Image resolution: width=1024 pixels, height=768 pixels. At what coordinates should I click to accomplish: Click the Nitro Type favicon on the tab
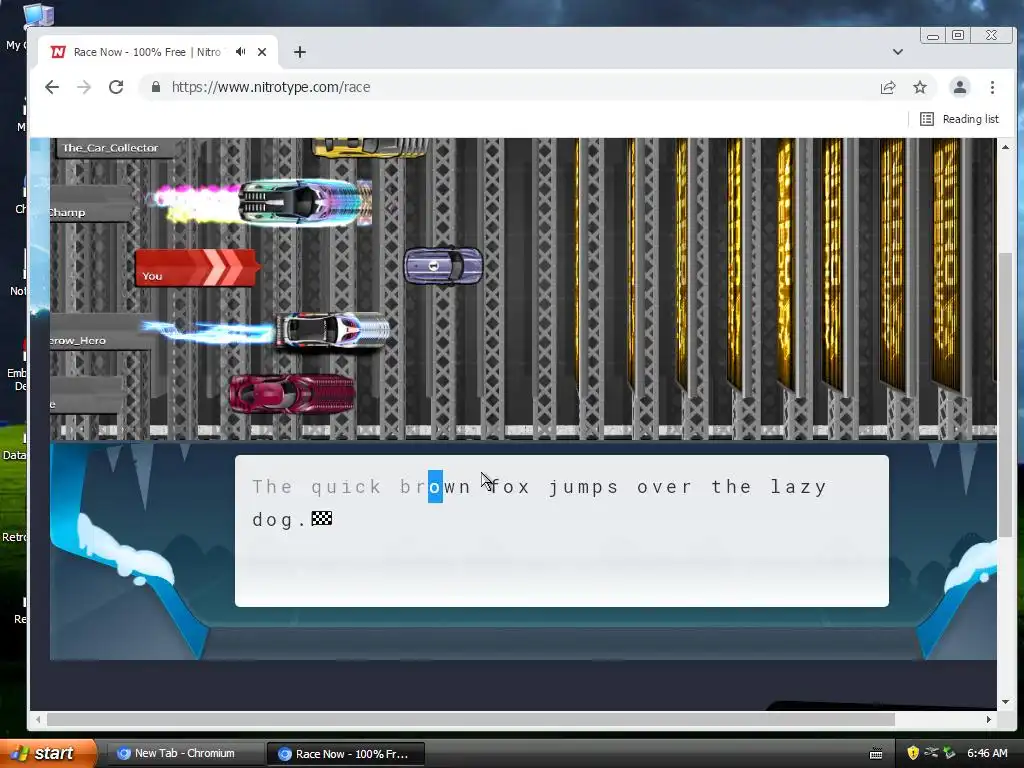58,52
